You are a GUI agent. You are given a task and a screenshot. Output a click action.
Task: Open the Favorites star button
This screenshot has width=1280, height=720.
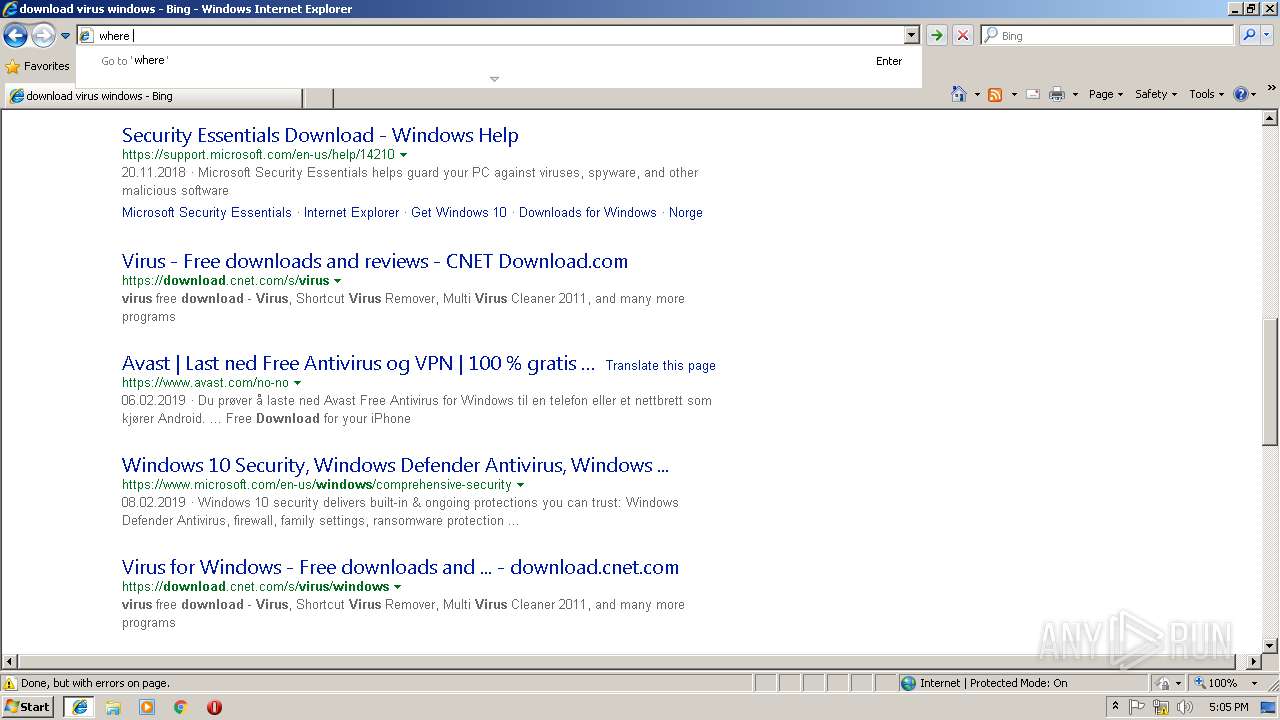(37, 66)
